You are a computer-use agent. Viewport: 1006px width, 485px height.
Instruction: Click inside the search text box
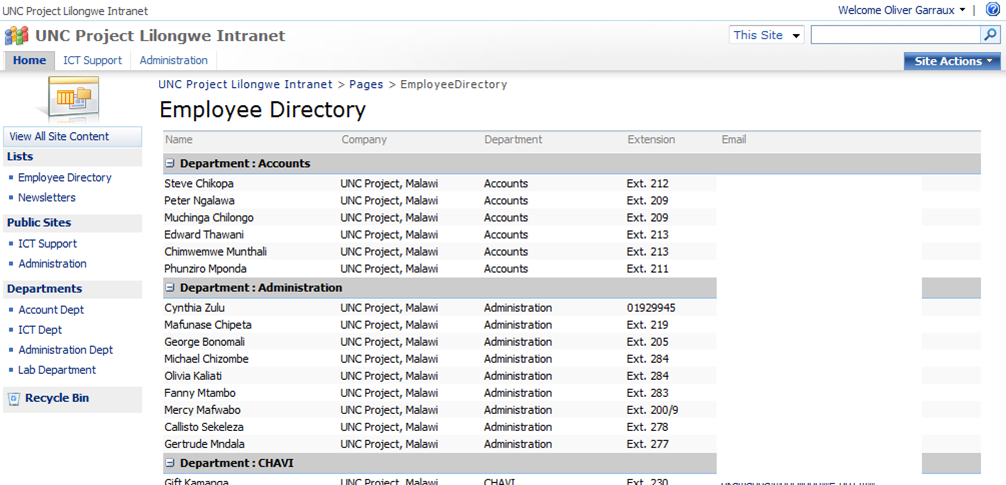point(894,35)
